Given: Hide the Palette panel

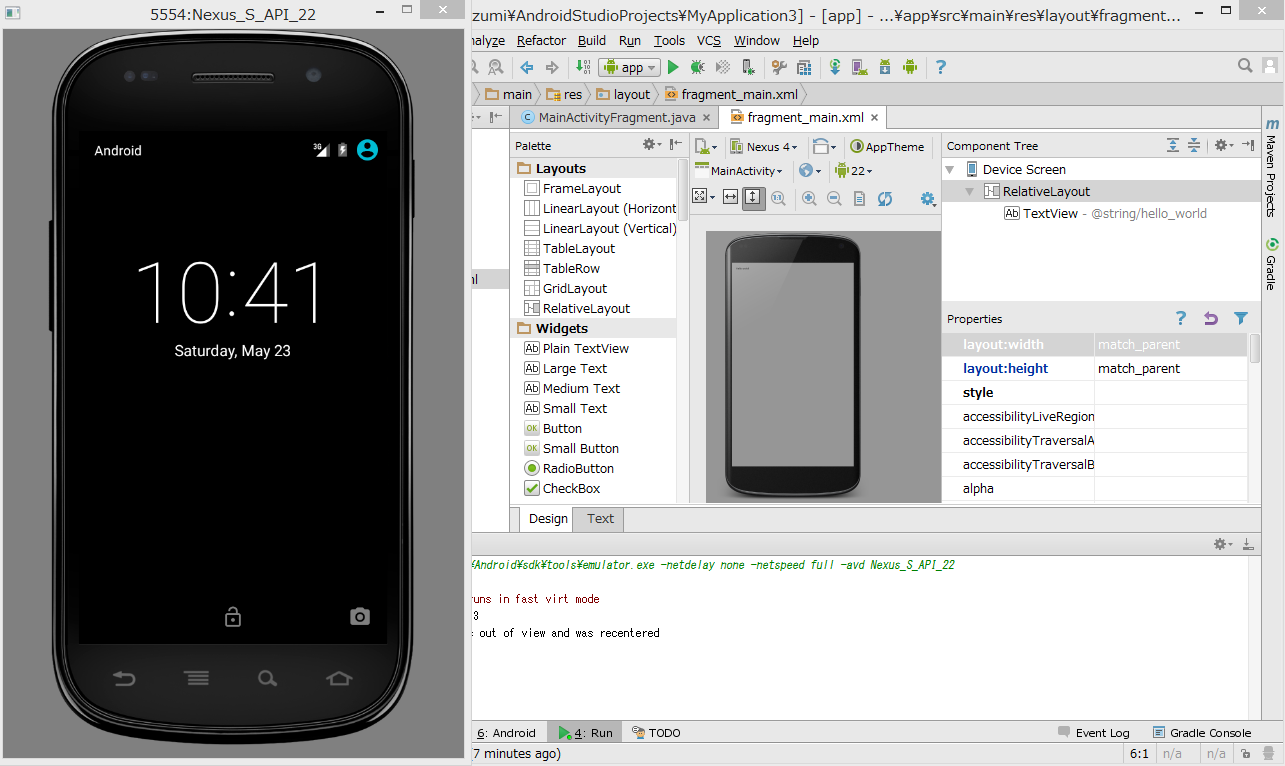Looking at the screenshot, I should pos(677,145).
